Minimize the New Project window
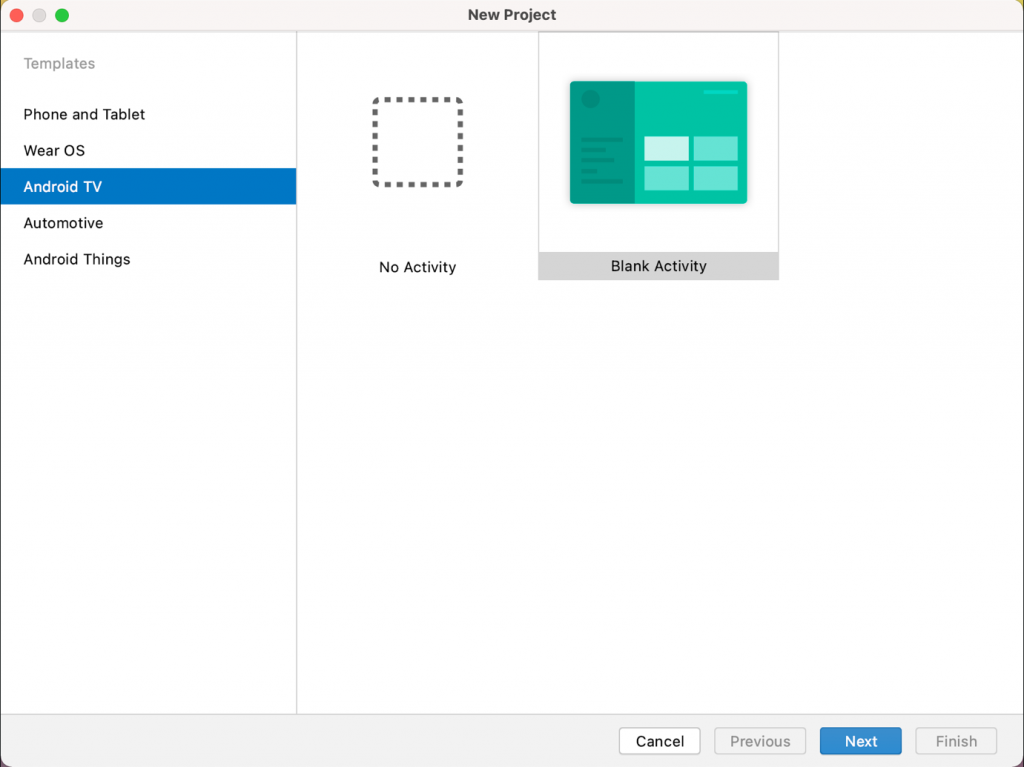Viewport: 1024px width, 767px height. point(39,15)
